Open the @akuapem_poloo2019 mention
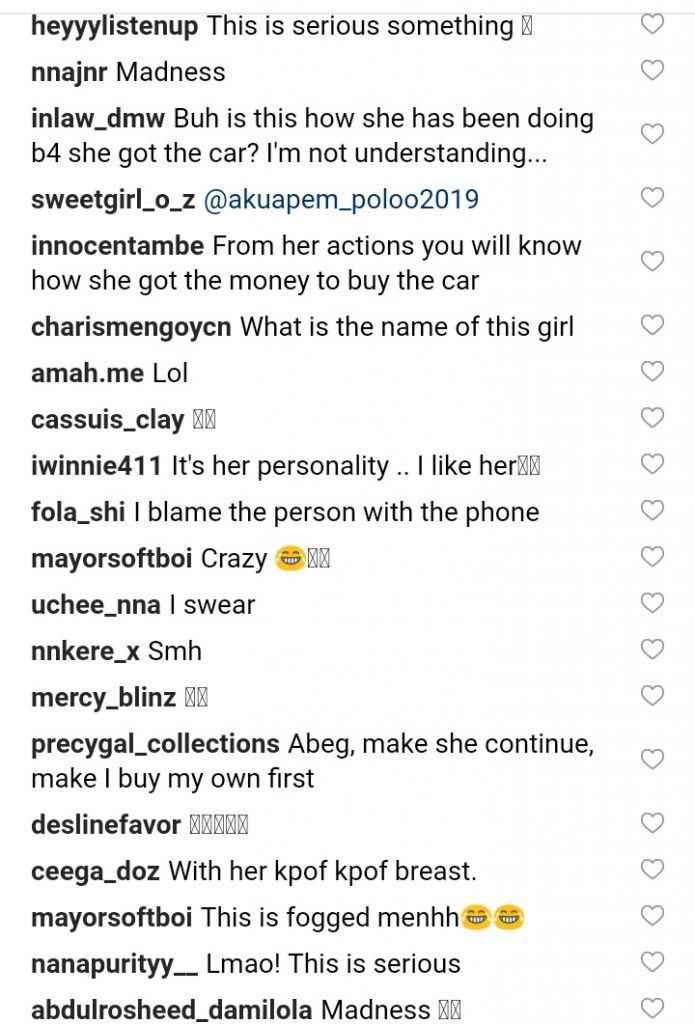 pos(341,200)
